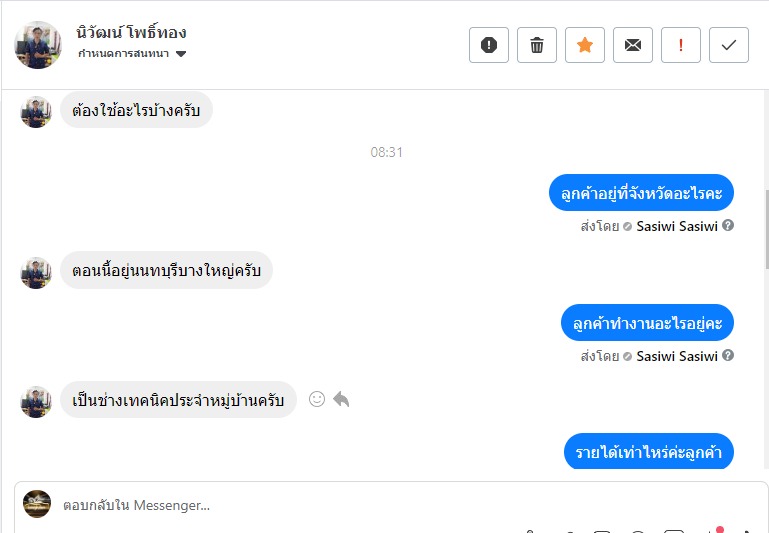Delete conversation using the trash icon

pyautogui.click(x=537, y=45)
